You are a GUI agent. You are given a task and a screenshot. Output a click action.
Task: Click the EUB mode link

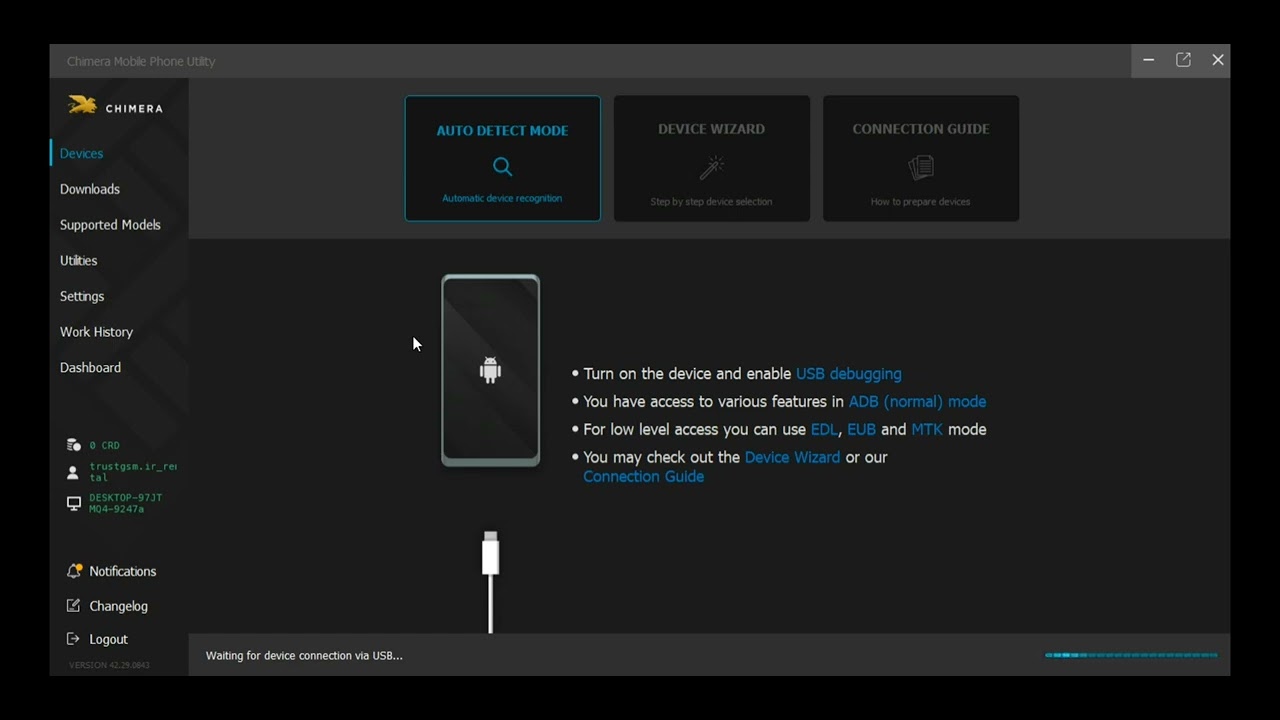click(x=861, y=430)
